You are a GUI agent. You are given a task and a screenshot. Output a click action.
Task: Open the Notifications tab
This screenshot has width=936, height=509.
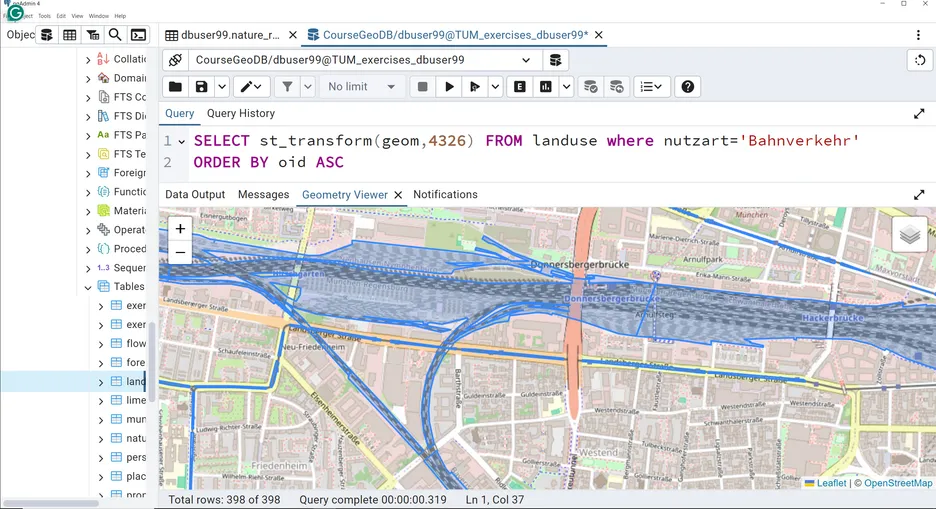pyautogui.click(x=445, y=195)
